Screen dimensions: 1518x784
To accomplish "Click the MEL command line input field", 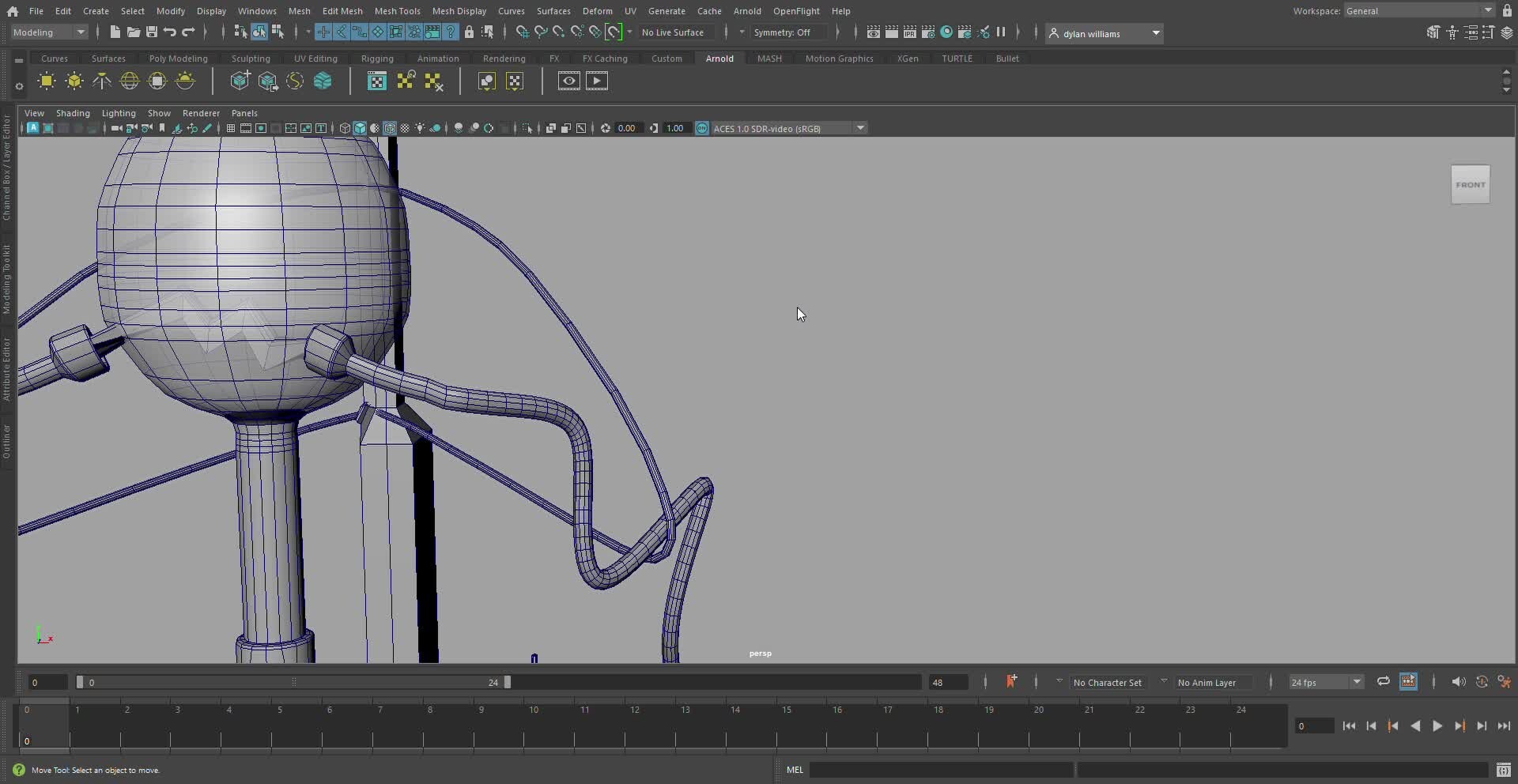I will 941,770.
